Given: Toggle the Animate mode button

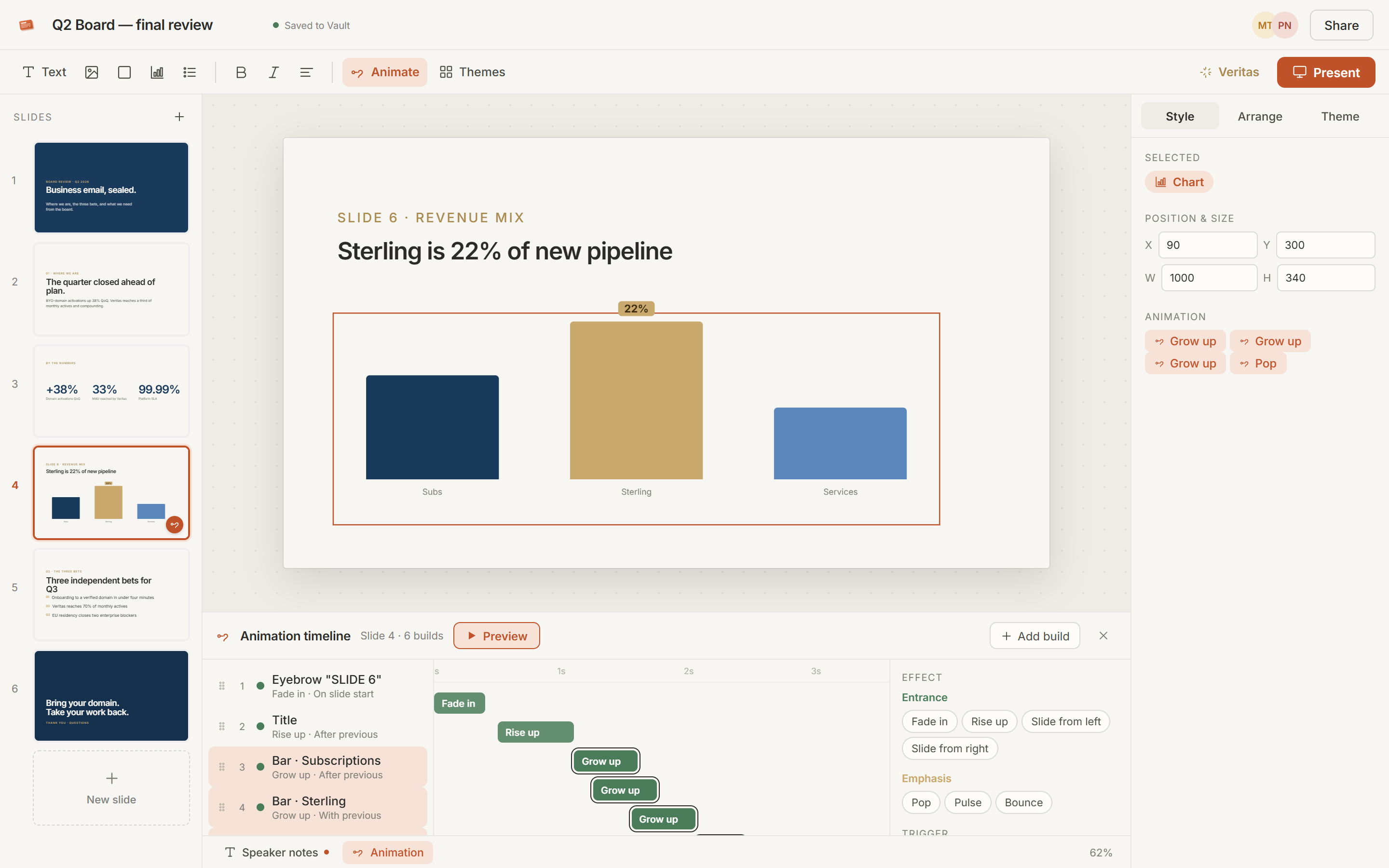Looking at the screenshot, I should (384, 72).
